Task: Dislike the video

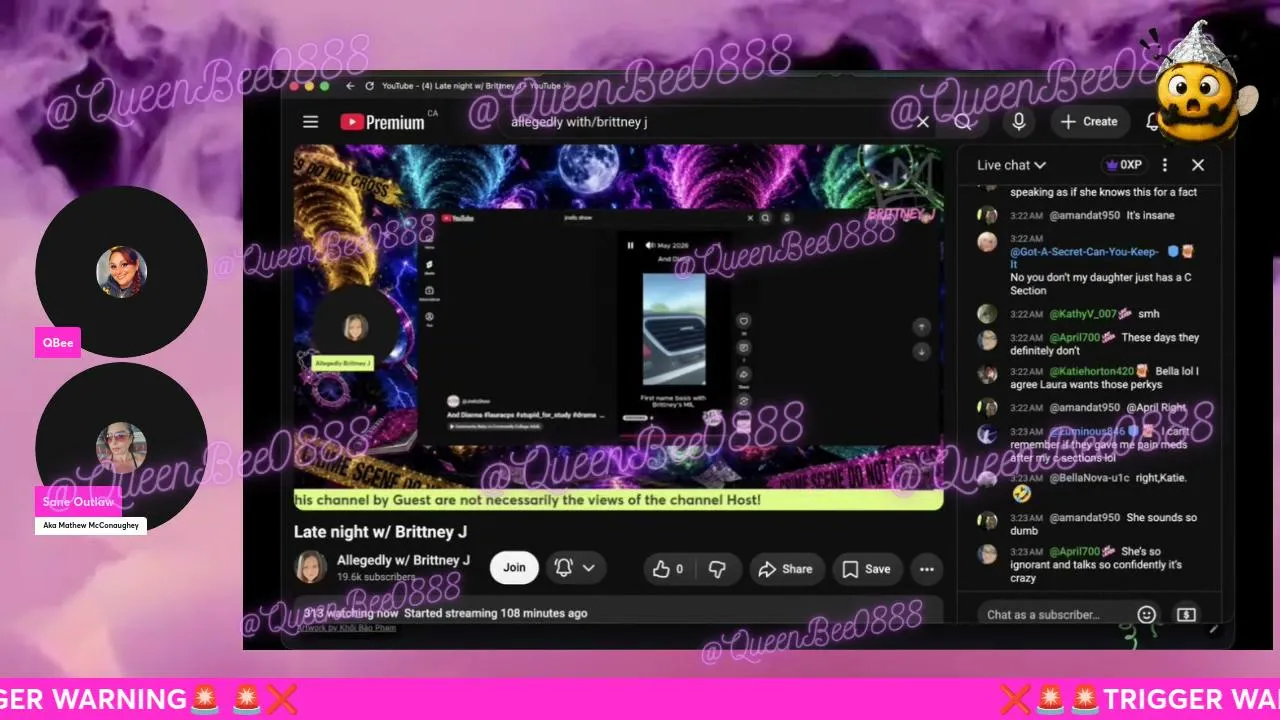Action: [717, 569]
